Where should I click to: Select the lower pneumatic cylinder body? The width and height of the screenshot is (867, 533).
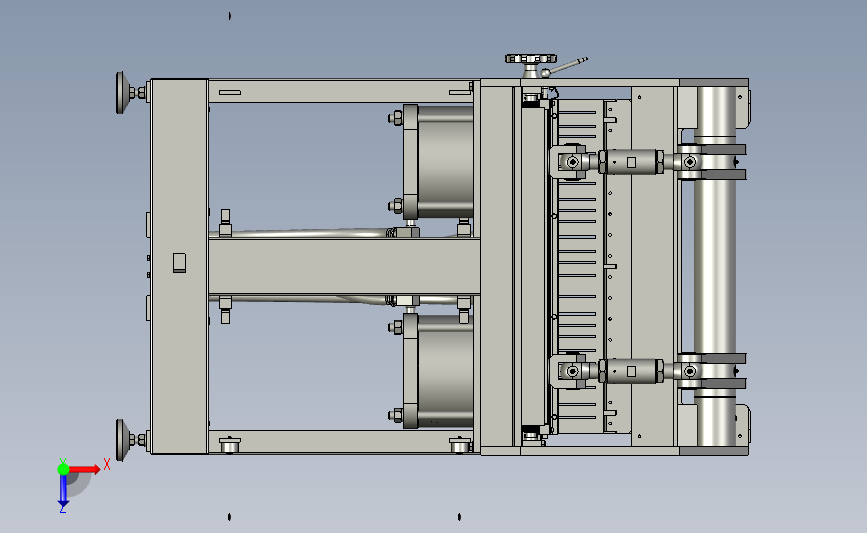tap(445, 371)
